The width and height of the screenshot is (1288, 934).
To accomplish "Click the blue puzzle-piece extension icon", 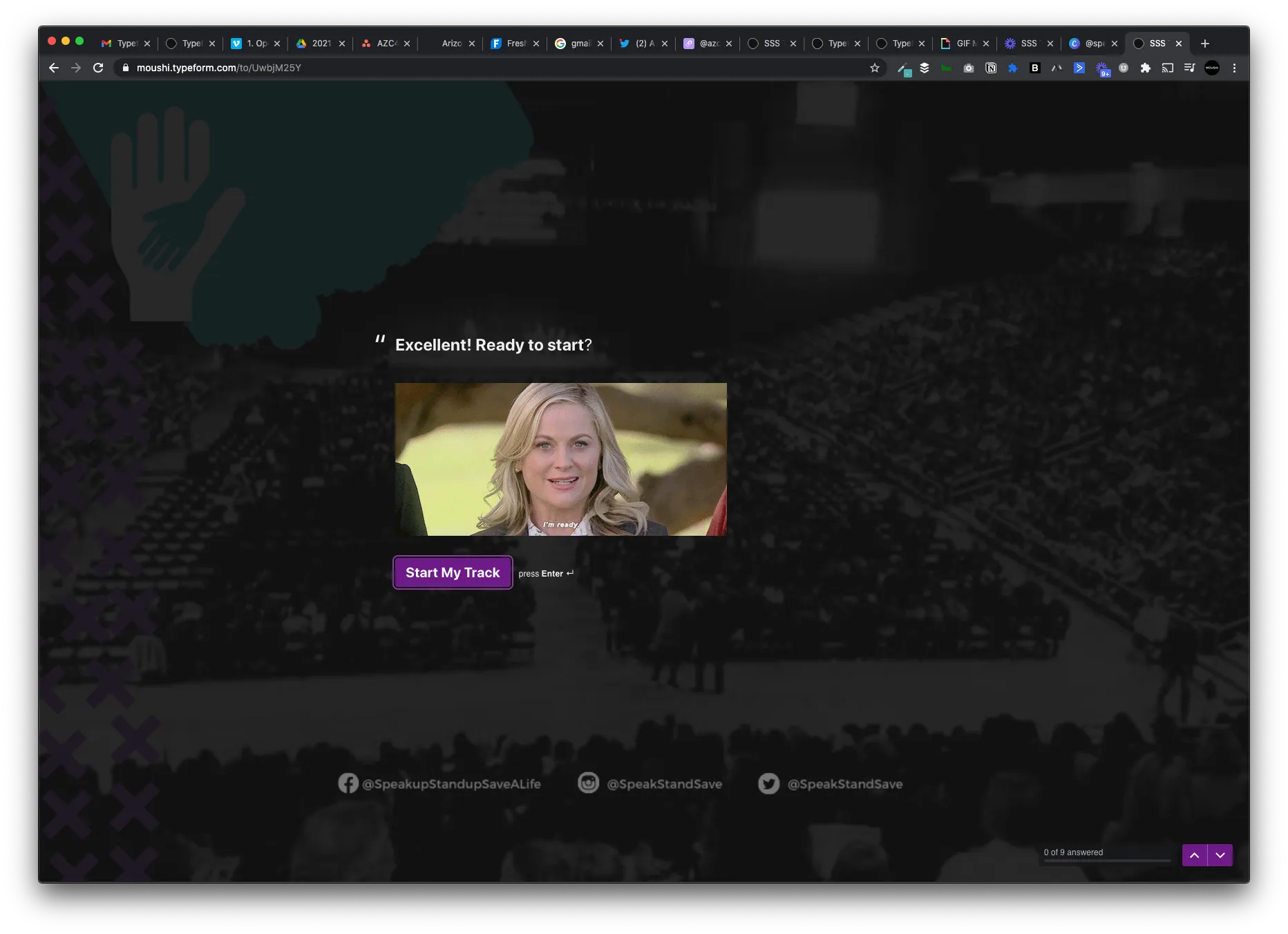I will point(1013,68).
